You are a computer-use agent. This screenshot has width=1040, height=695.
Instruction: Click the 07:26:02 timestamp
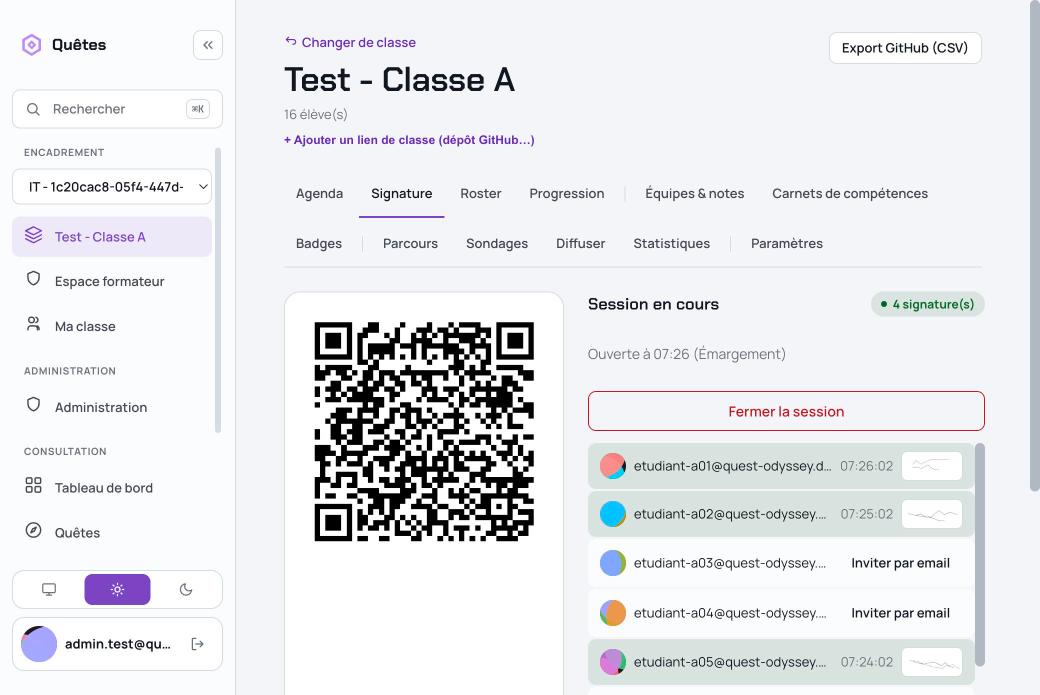click(x=866, y=466)
